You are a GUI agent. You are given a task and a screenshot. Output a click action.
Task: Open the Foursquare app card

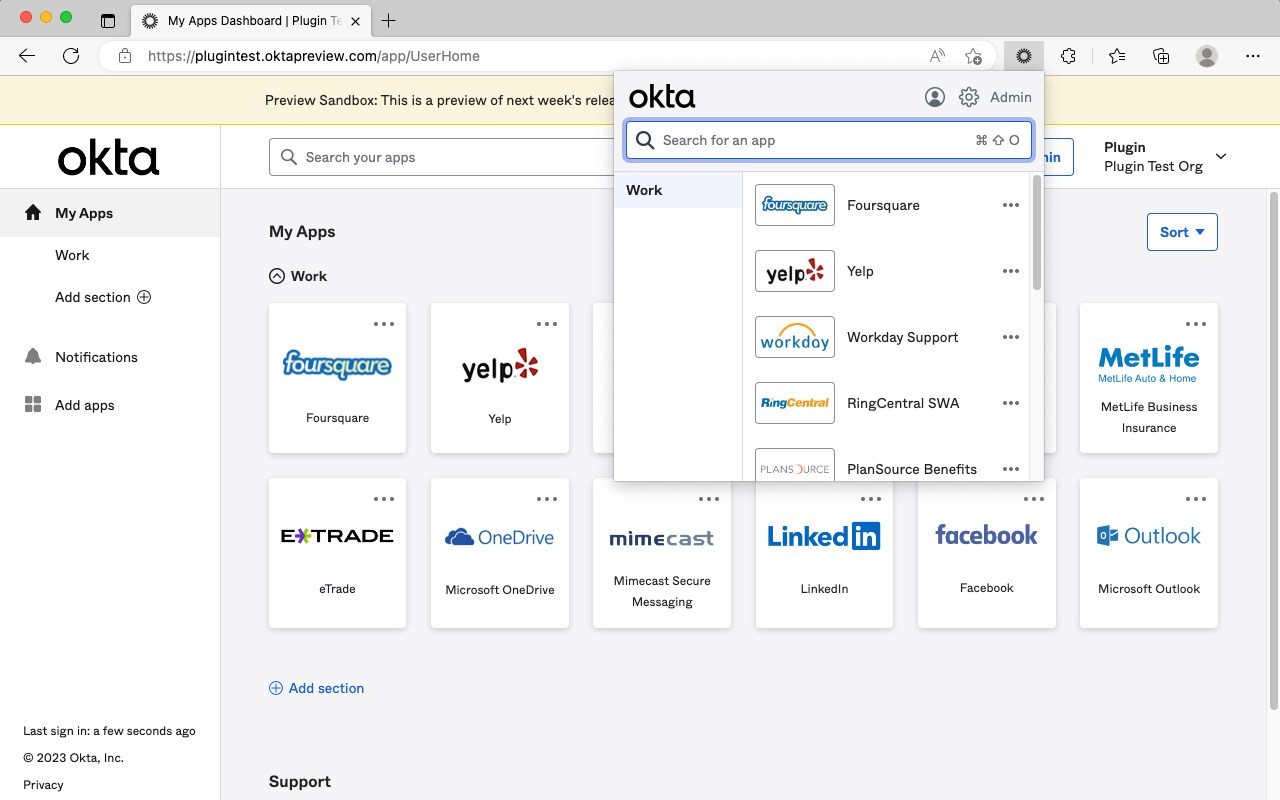point(338,378)
